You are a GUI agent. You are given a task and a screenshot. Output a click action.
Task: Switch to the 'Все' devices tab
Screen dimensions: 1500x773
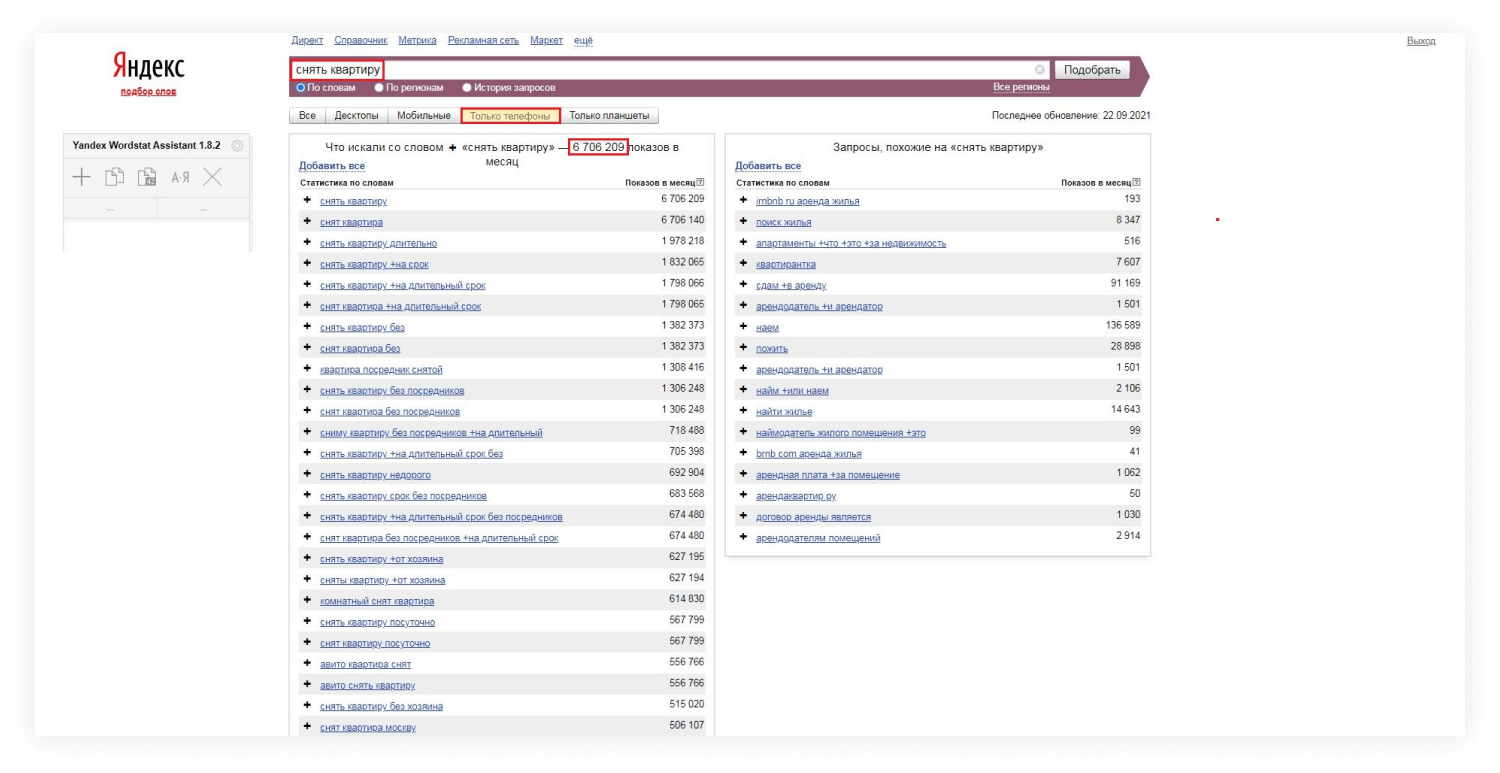tap(308, 116)
